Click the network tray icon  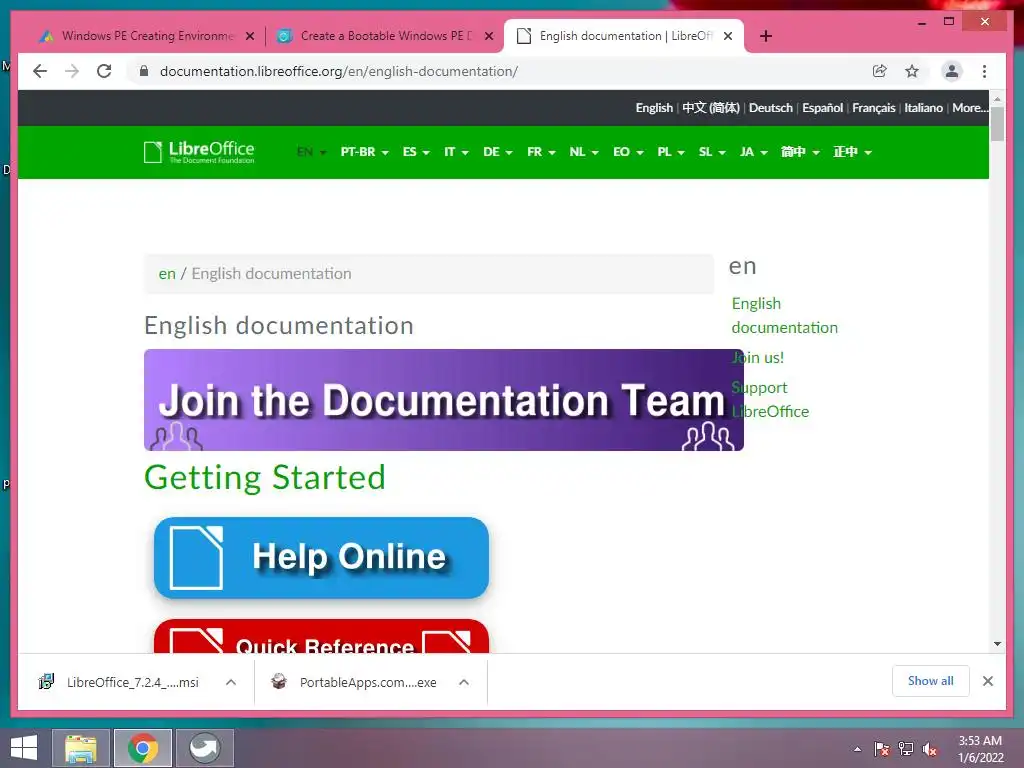(906, 749)
